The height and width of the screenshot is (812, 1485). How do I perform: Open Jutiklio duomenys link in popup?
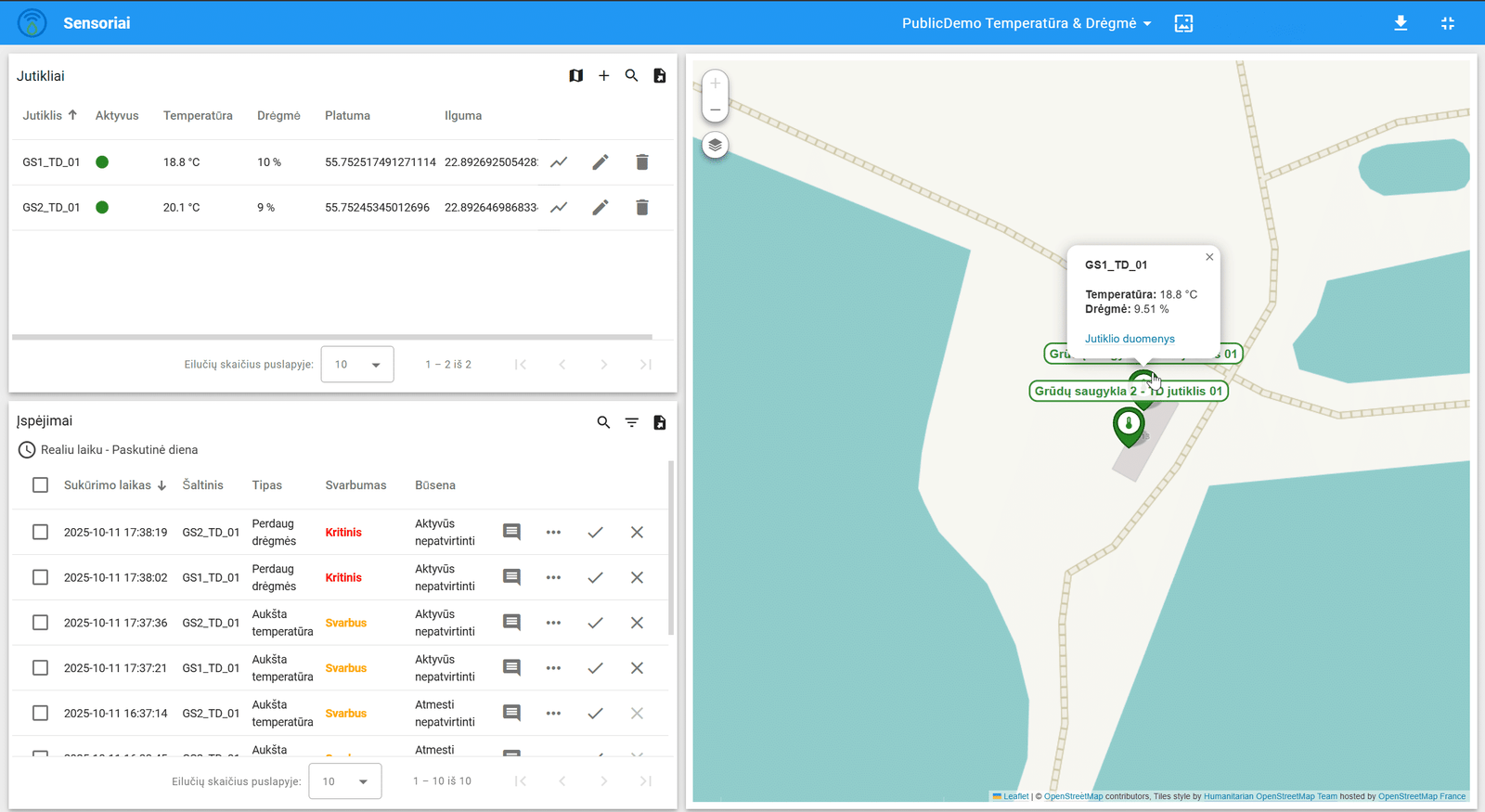click(1130, 339)
